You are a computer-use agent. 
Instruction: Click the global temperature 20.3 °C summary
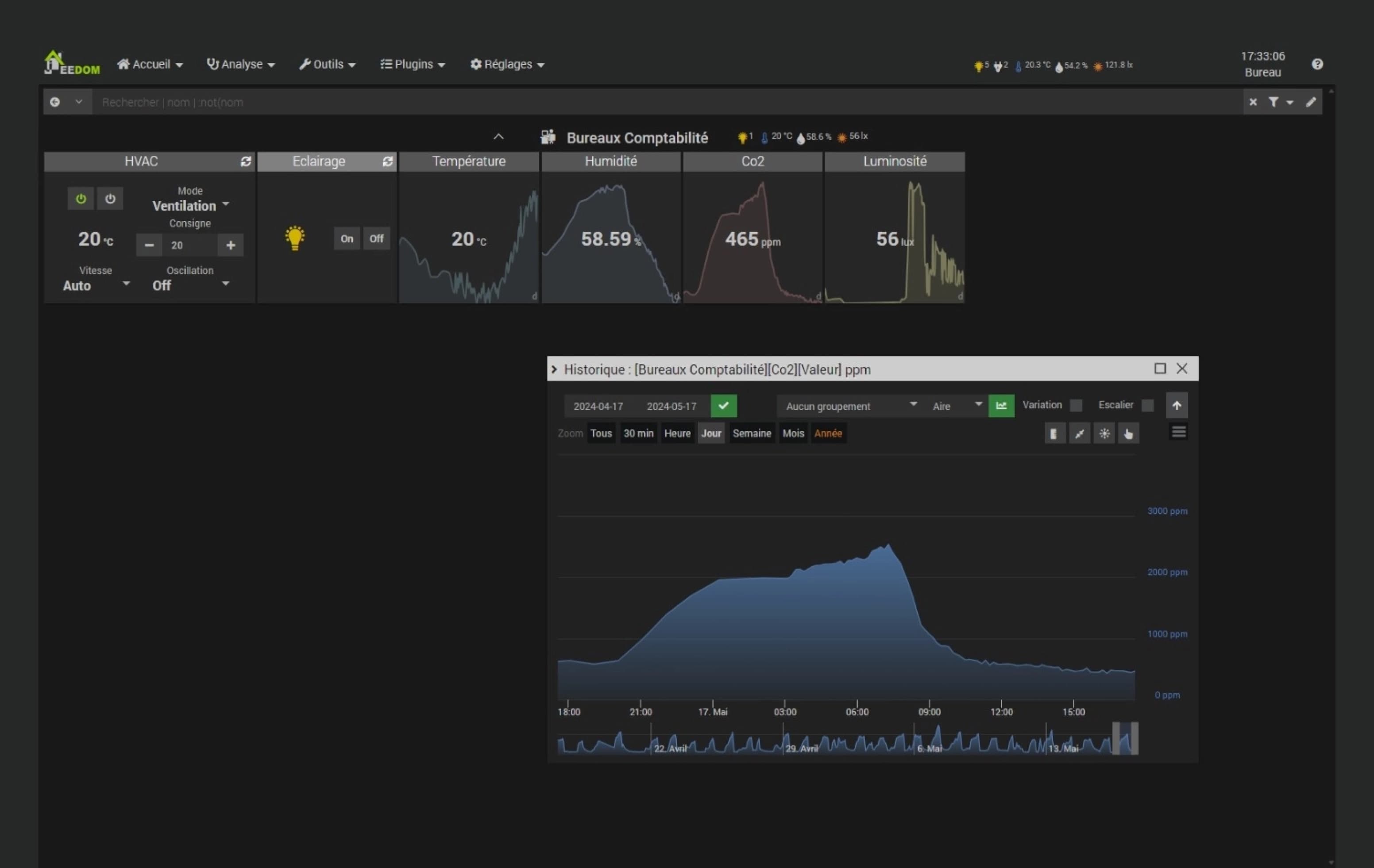[1032, 65]
